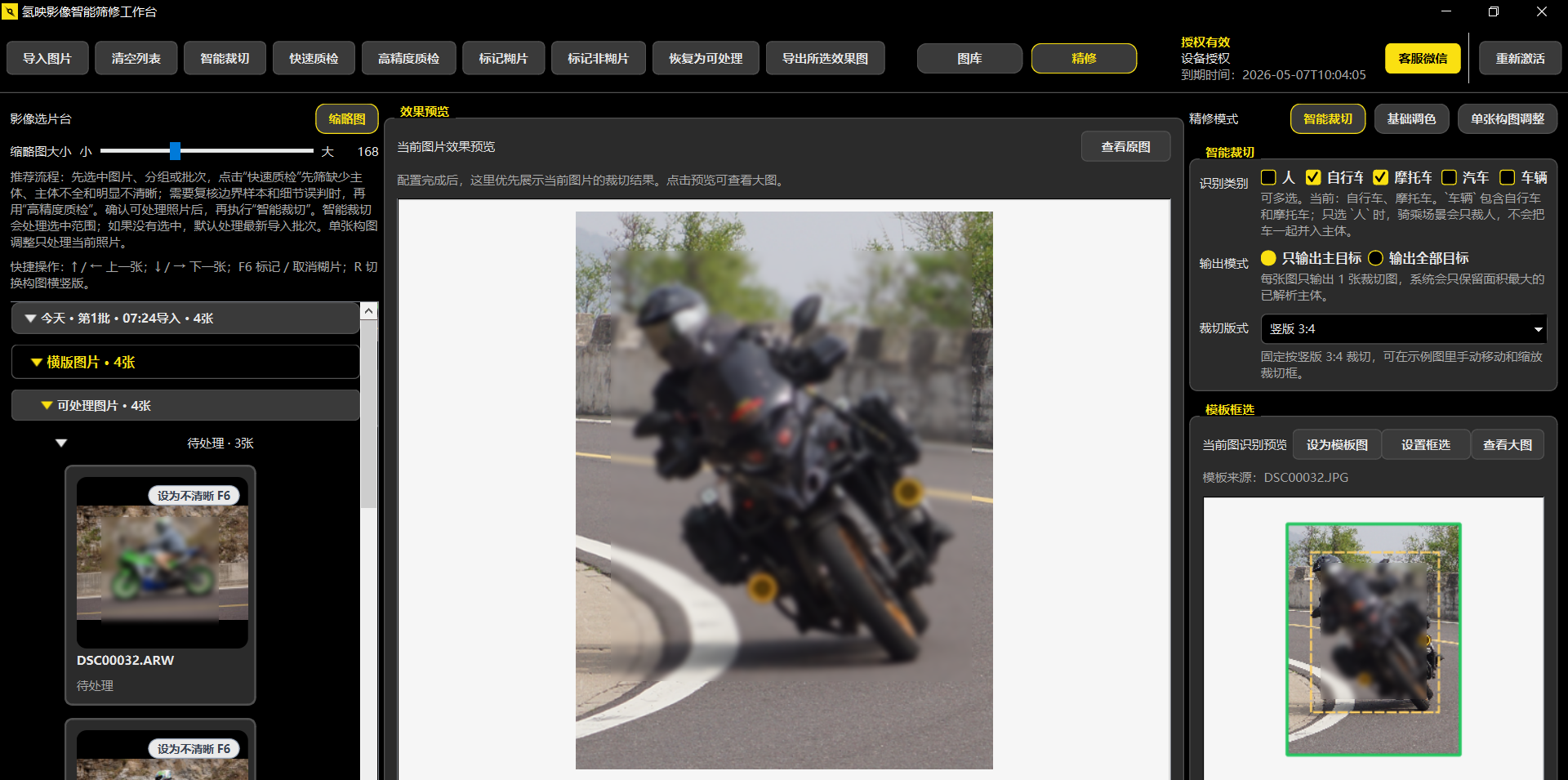Click the 授权有效 status text
This screenshot has height=780, width=1568.
(1205, 42)
